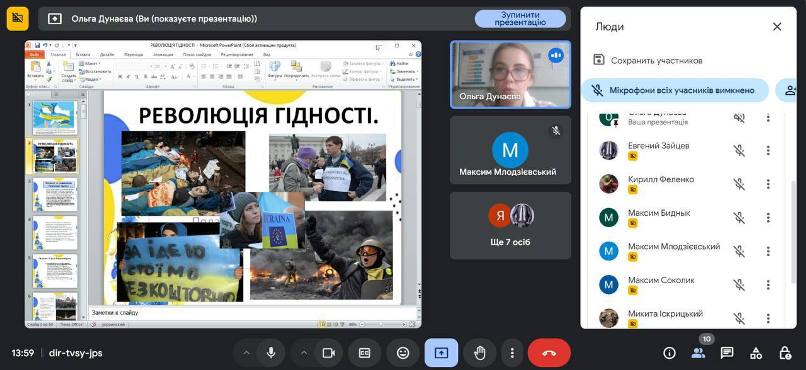The height and width of the screenshot is (370, 806).
Task: Click participant name Евгений Зайцев
Action: 658,146
